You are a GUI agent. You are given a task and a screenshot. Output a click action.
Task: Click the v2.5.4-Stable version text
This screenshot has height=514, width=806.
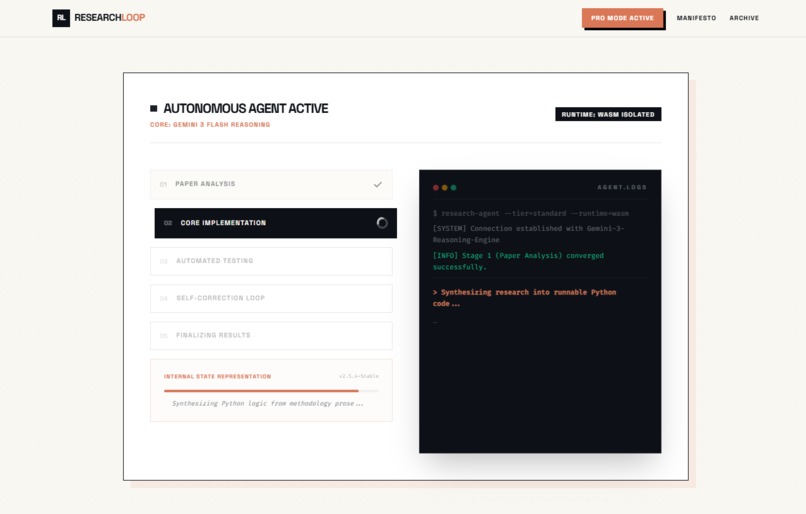tap(359, 376)
